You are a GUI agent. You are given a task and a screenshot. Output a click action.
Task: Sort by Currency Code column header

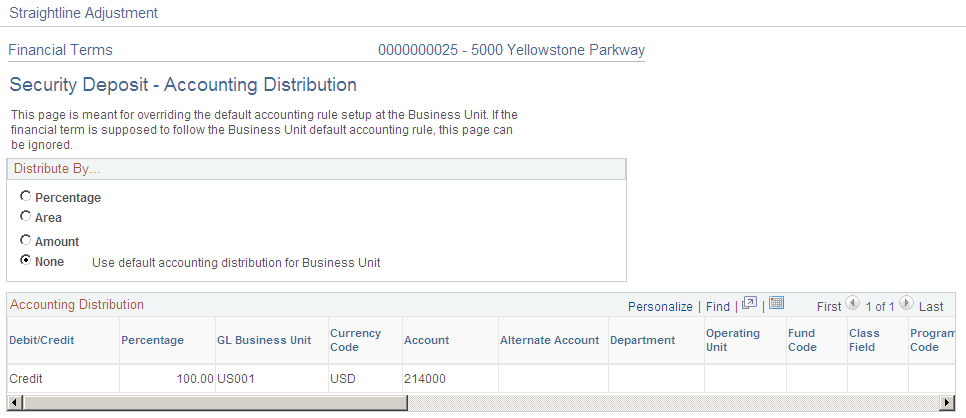[355, 340]
